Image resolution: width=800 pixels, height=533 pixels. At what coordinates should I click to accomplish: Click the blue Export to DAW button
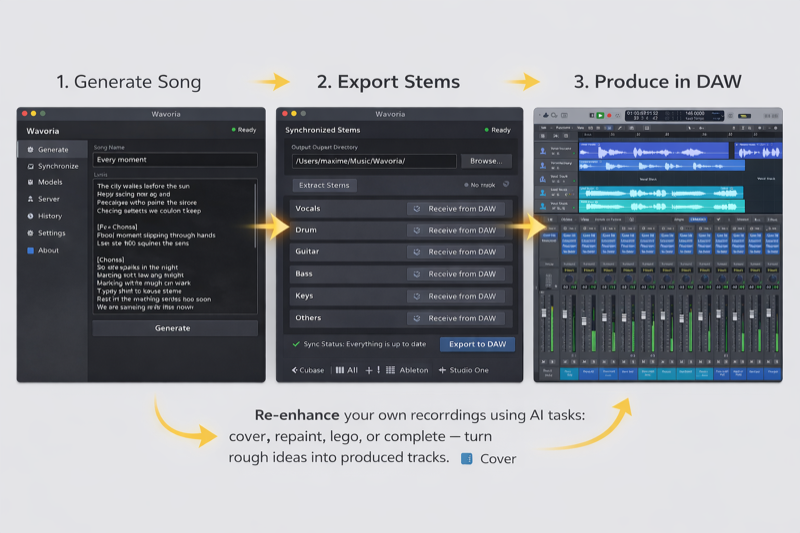coord(478,344)
